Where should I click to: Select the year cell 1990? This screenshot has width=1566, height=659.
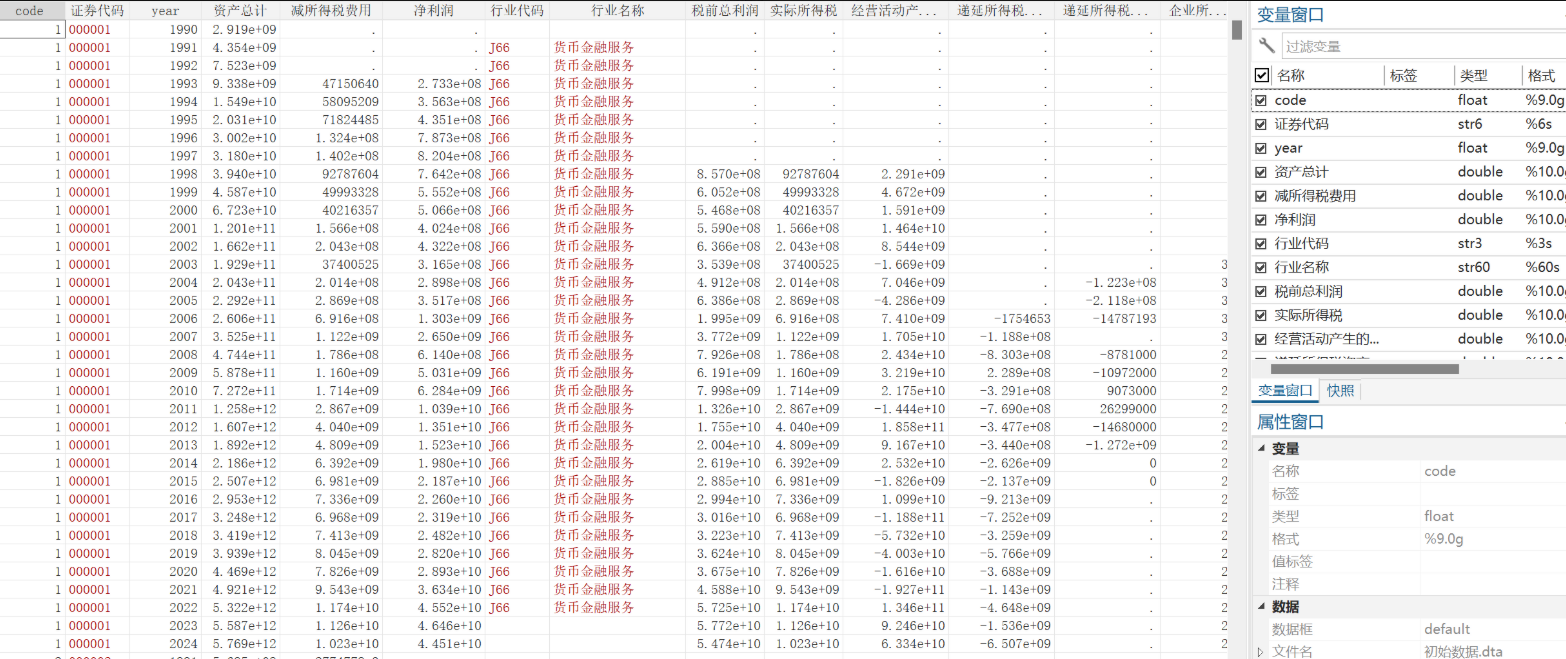click(166, 29)
